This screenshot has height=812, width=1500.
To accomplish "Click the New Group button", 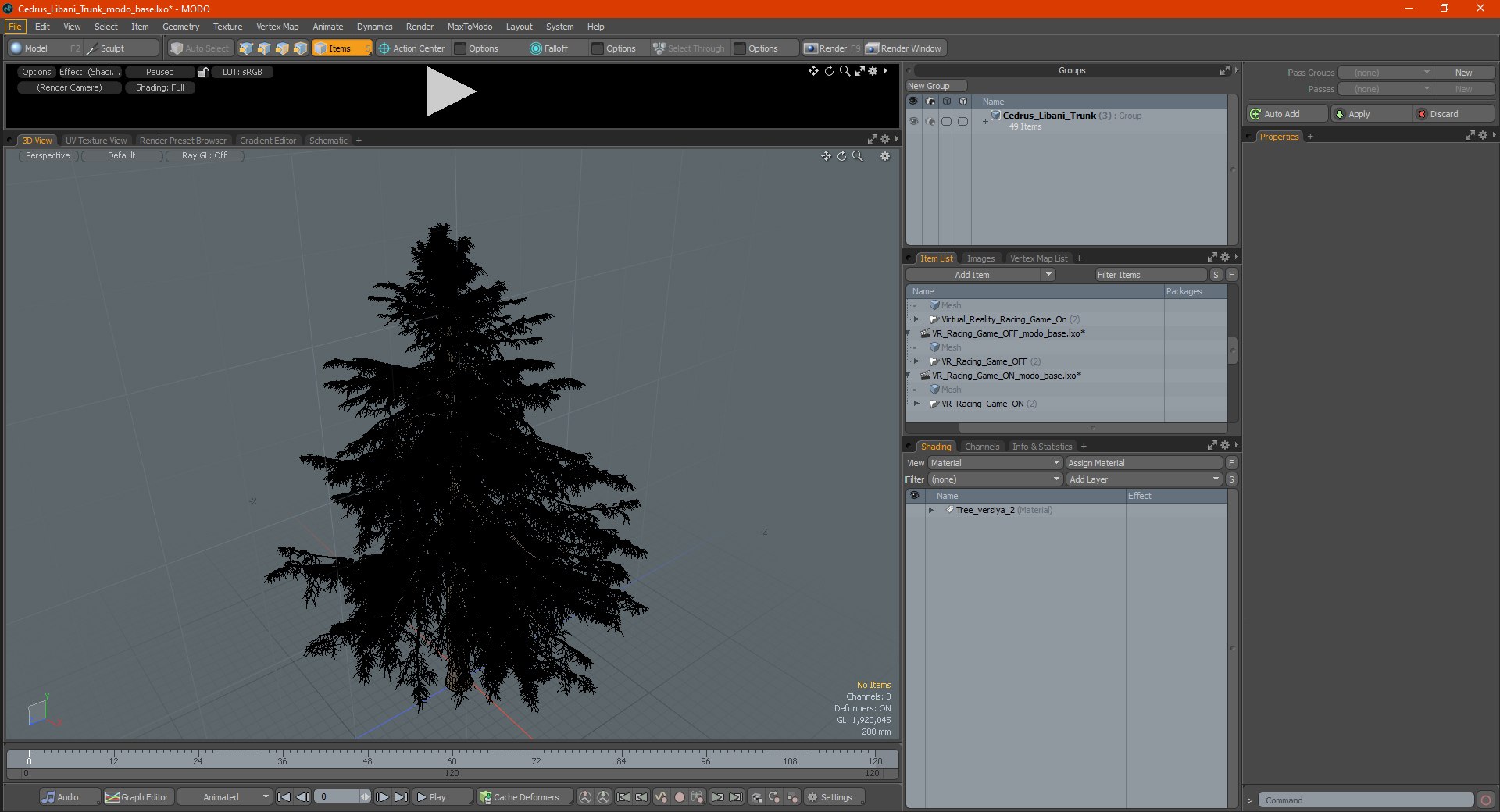I will 936,86.
